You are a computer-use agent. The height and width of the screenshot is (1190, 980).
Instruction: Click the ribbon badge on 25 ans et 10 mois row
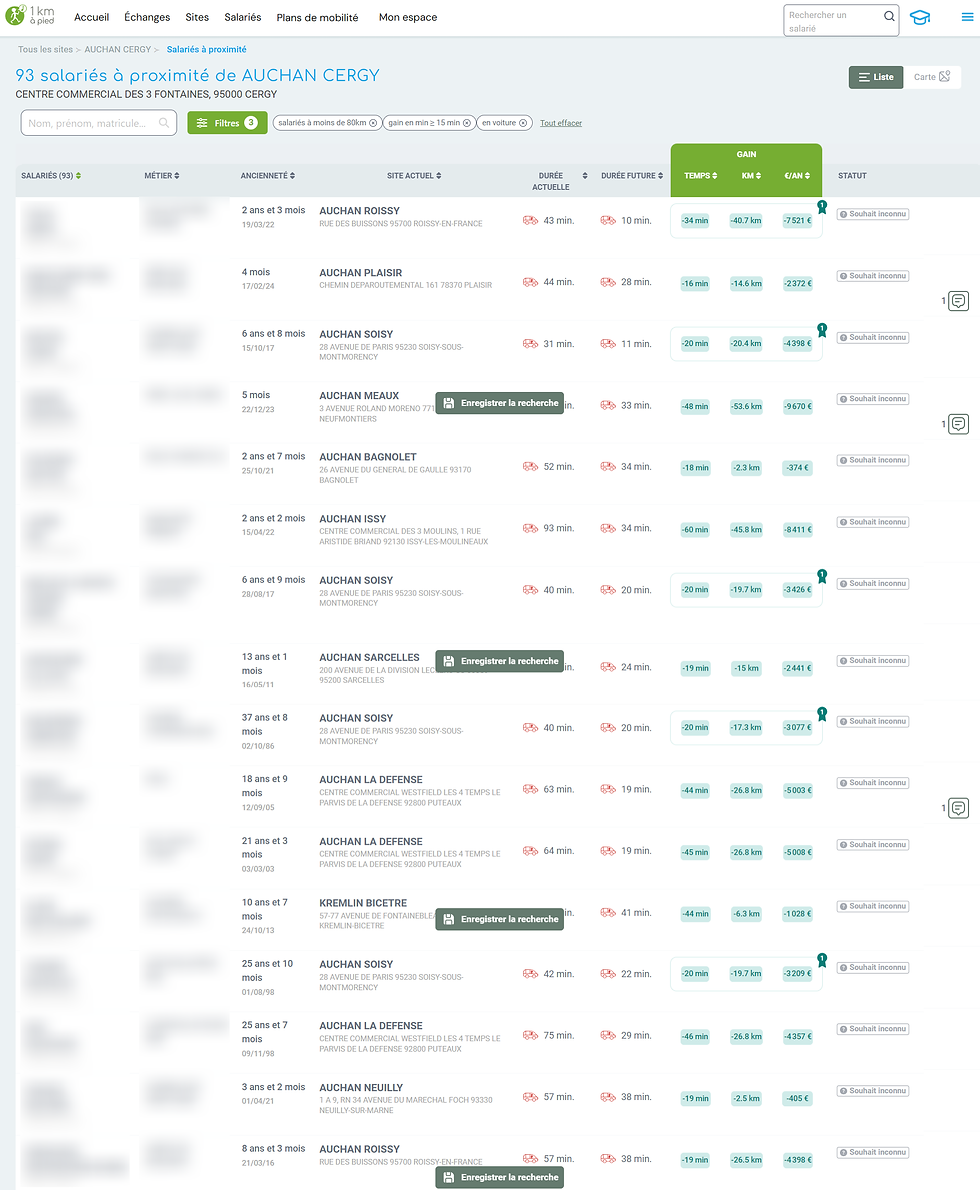pos(822,960)
